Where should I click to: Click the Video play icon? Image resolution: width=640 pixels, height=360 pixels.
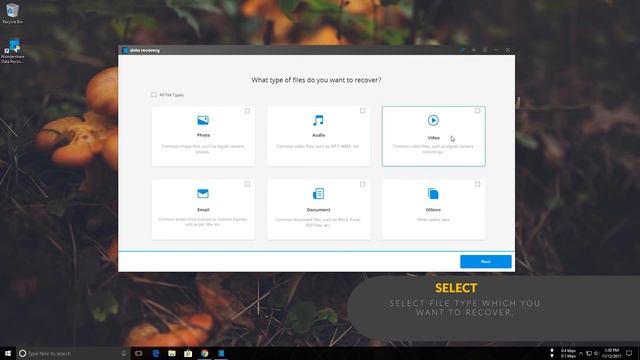[x=433, y=120]
